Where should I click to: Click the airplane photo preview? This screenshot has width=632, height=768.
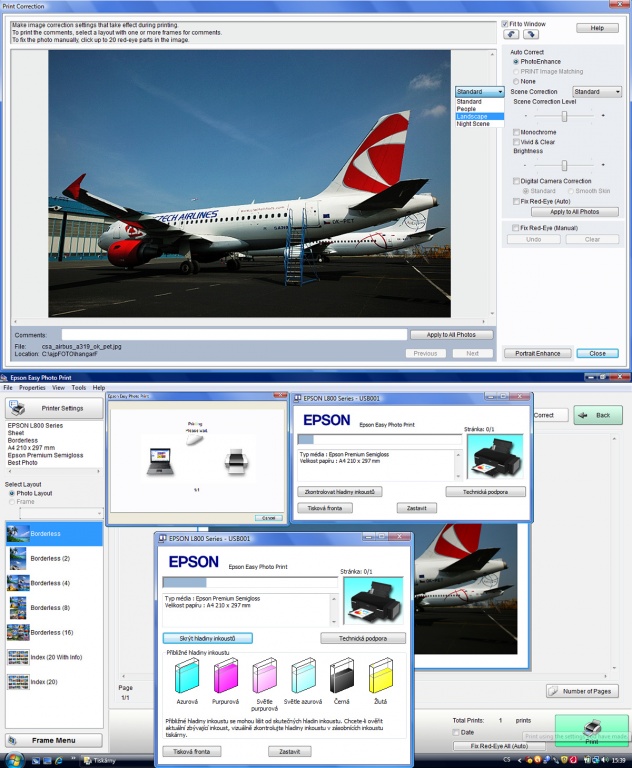coord(249,183)
